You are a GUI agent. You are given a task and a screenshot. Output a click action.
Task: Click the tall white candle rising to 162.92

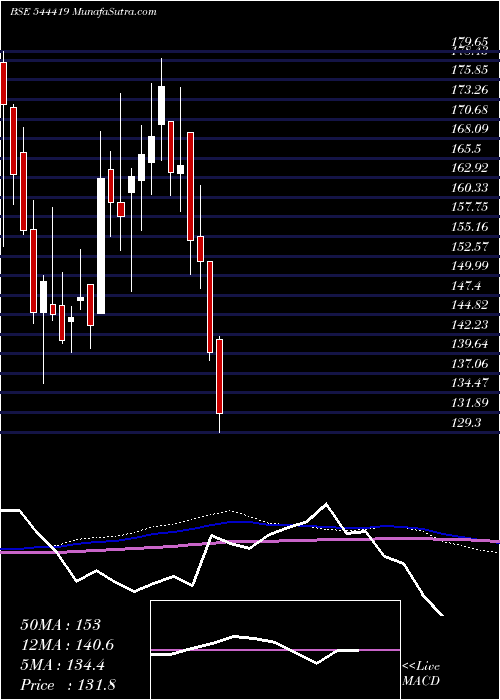101,246
